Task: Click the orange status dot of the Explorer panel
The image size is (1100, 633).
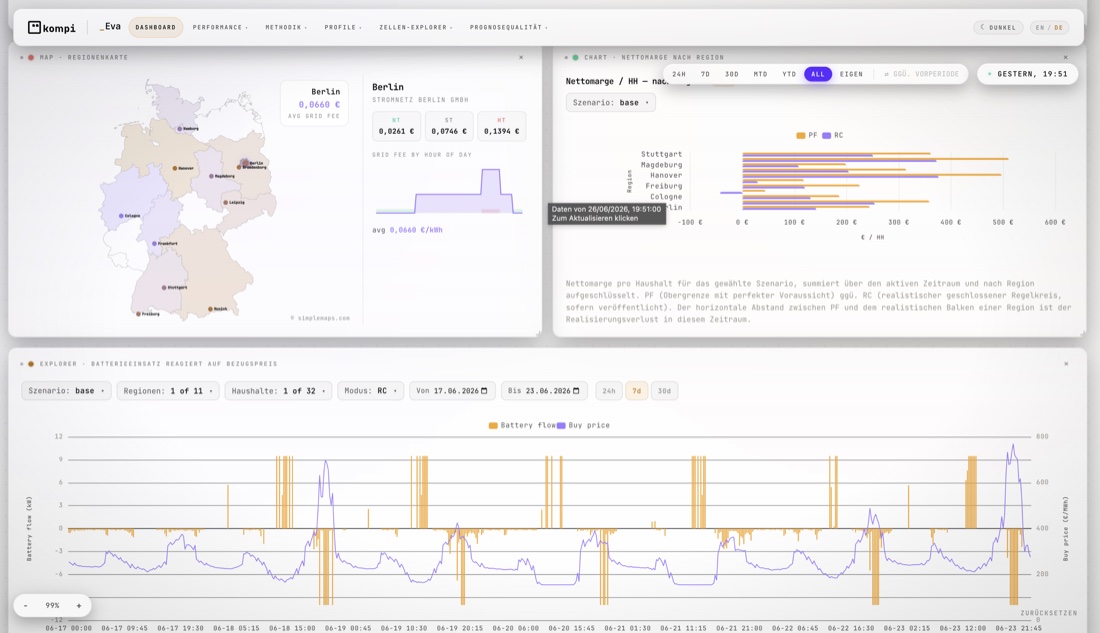Action: pyautogui.click(x=31, y=364)
